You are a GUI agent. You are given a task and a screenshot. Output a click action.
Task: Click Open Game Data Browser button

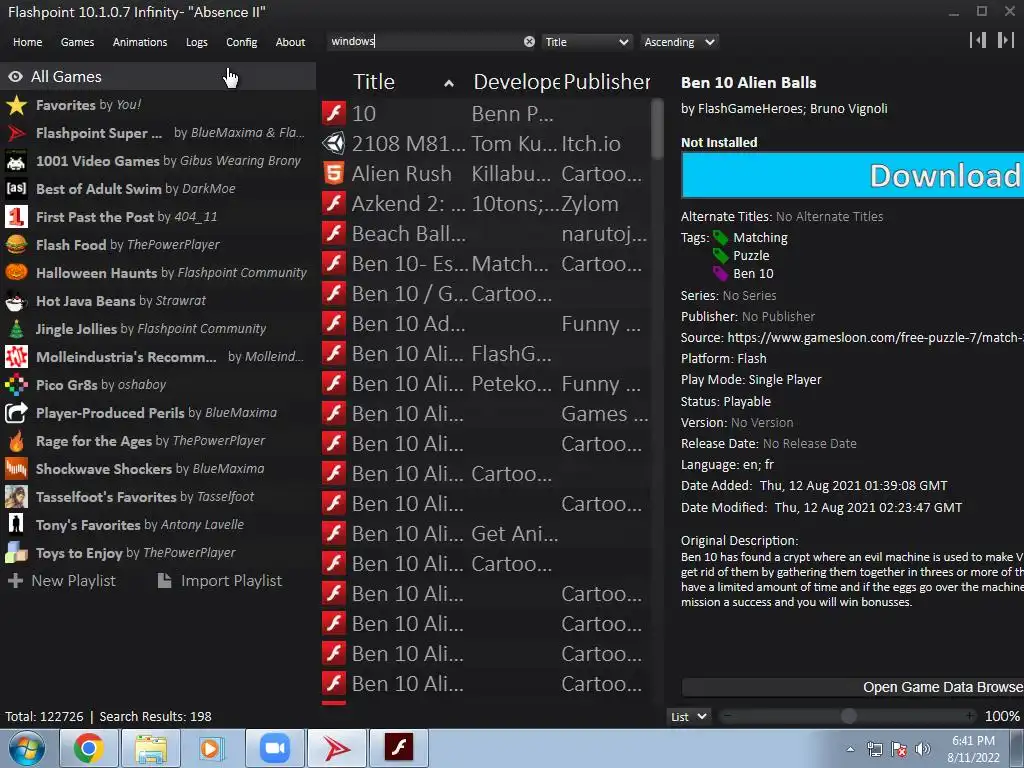(852, 687)
